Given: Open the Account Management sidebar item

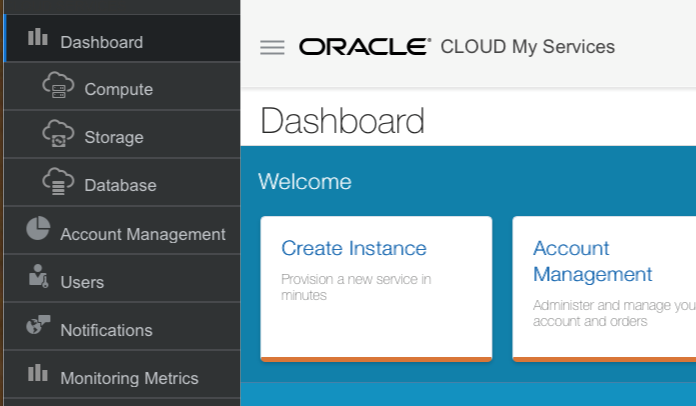Looking at the screenshot, I should (122, 230).
